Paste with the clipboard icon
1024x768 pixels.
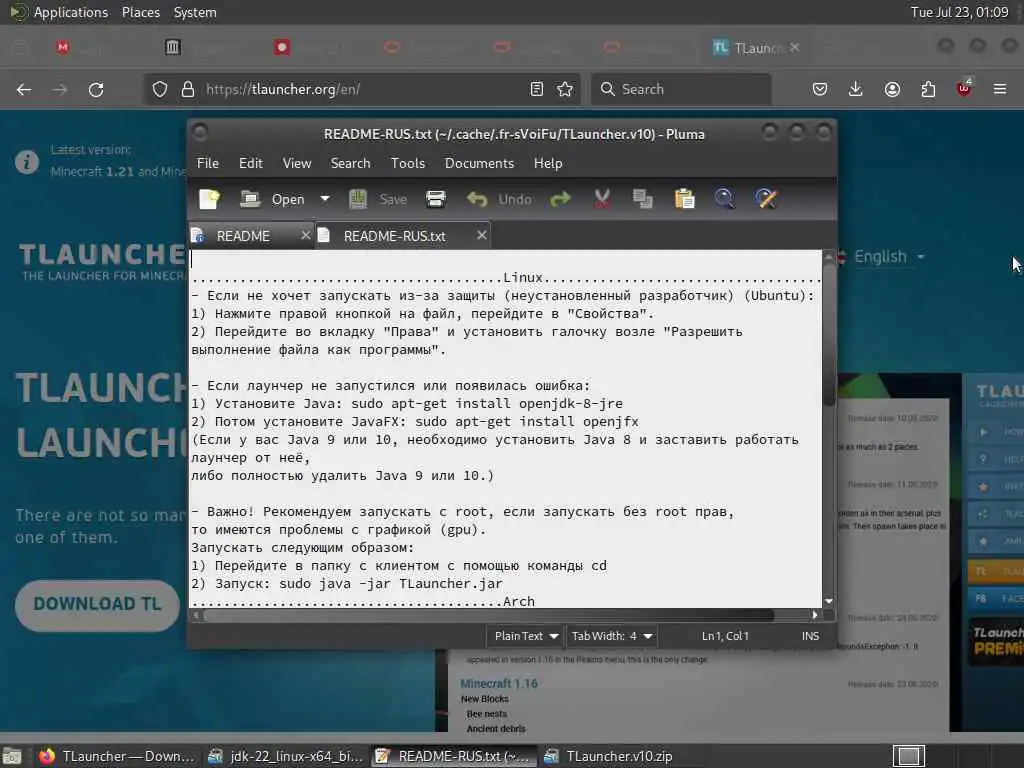click(684, 199)
